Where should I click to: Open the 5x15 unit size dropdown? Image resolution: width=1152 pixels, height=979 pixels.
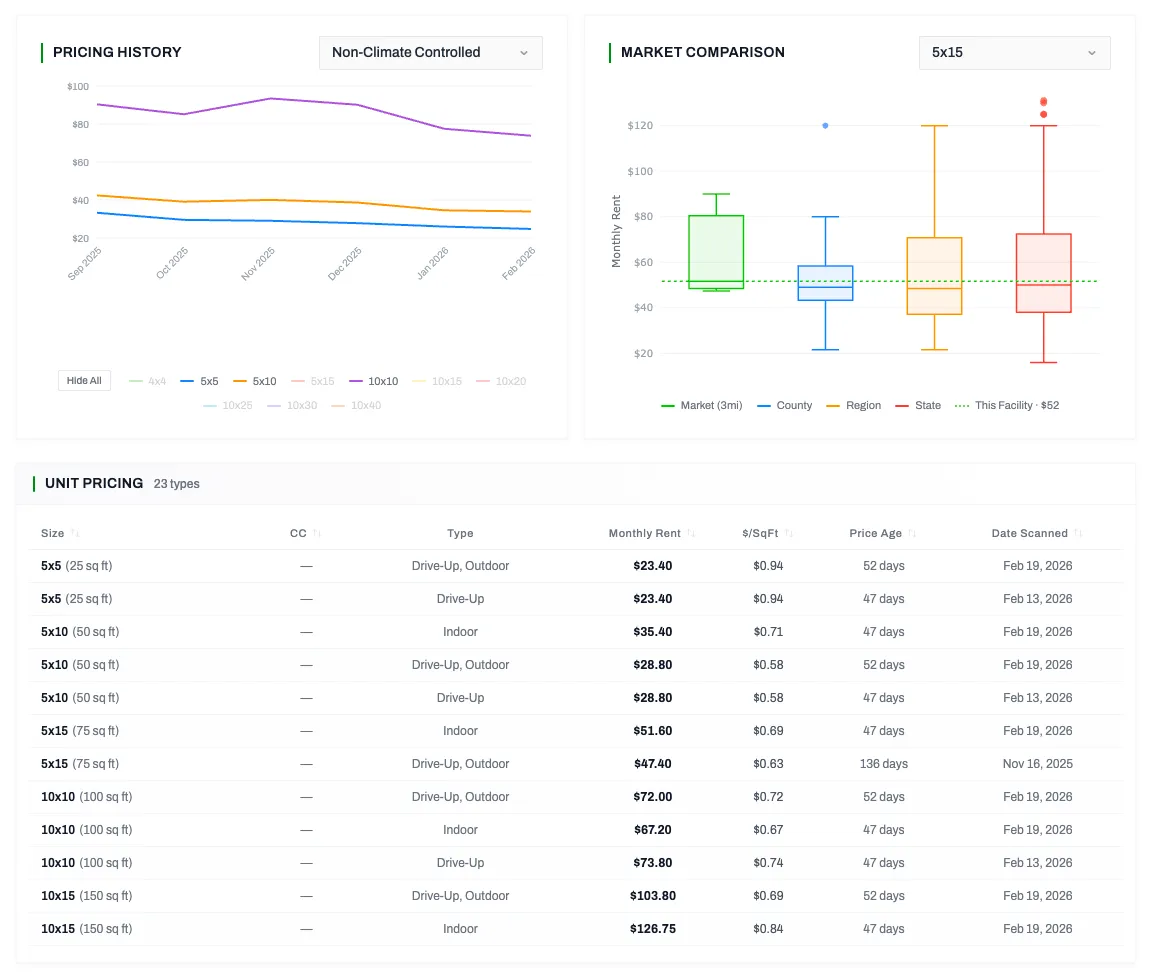(1014, 53)
